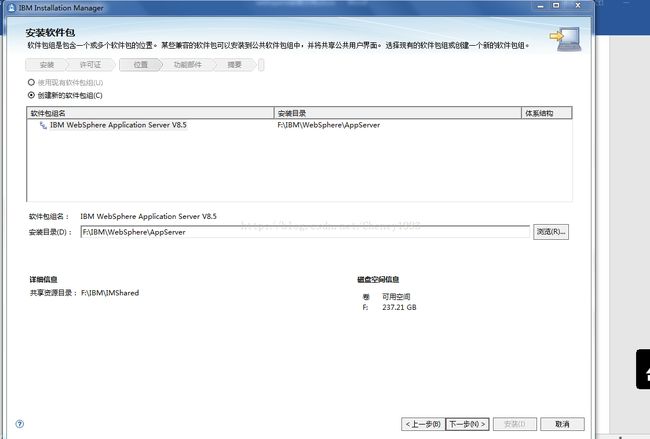Click the help question mark icon
The height and width of the screenshot is (439, 650).
(19, 424)
